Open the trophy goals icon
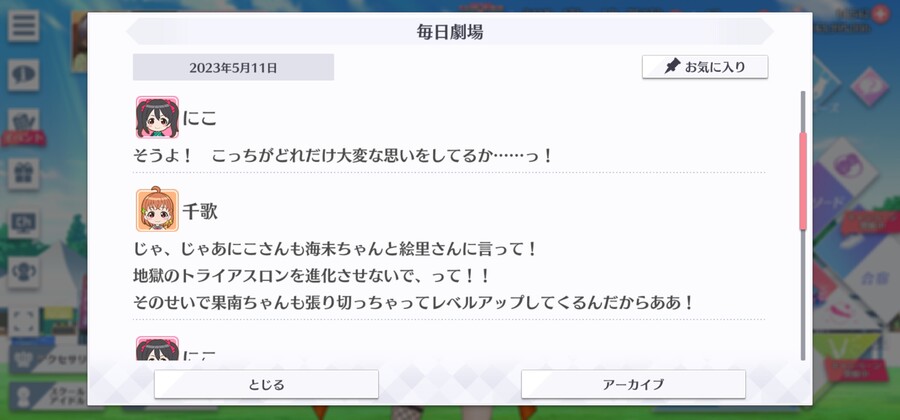The image size is (900, 420). point(24,273)
